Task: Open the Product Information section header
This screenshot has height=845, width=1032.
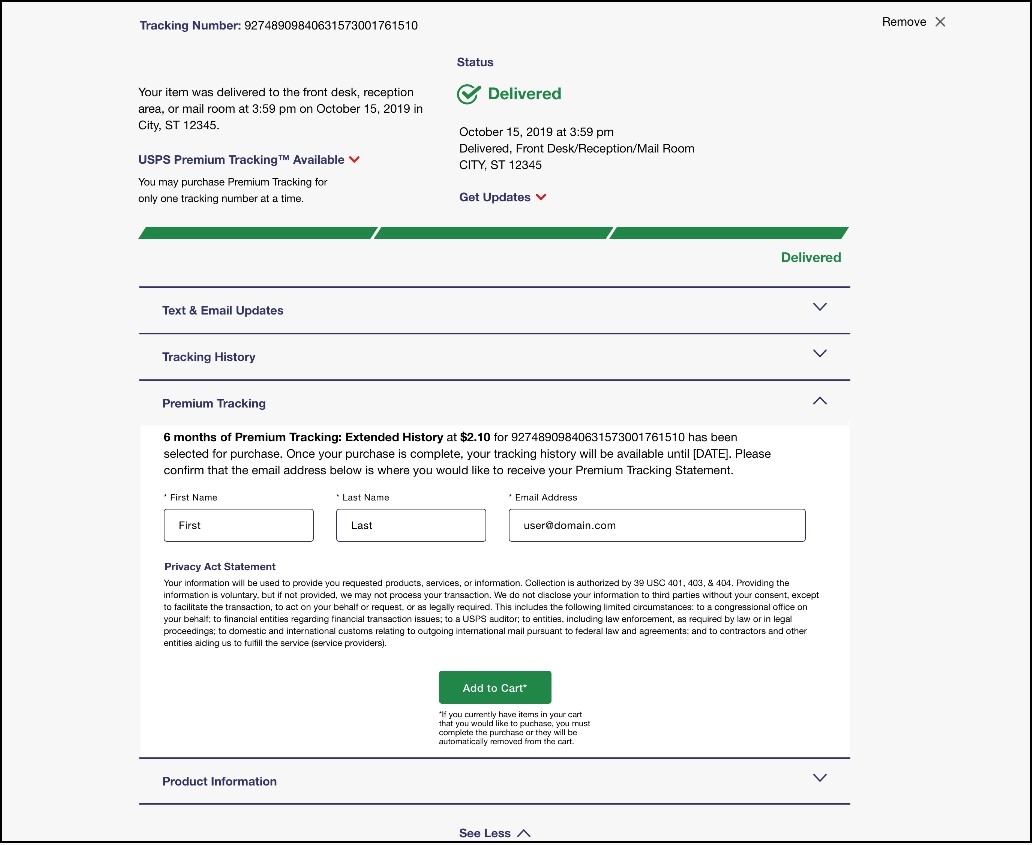Action: [494, 781]
